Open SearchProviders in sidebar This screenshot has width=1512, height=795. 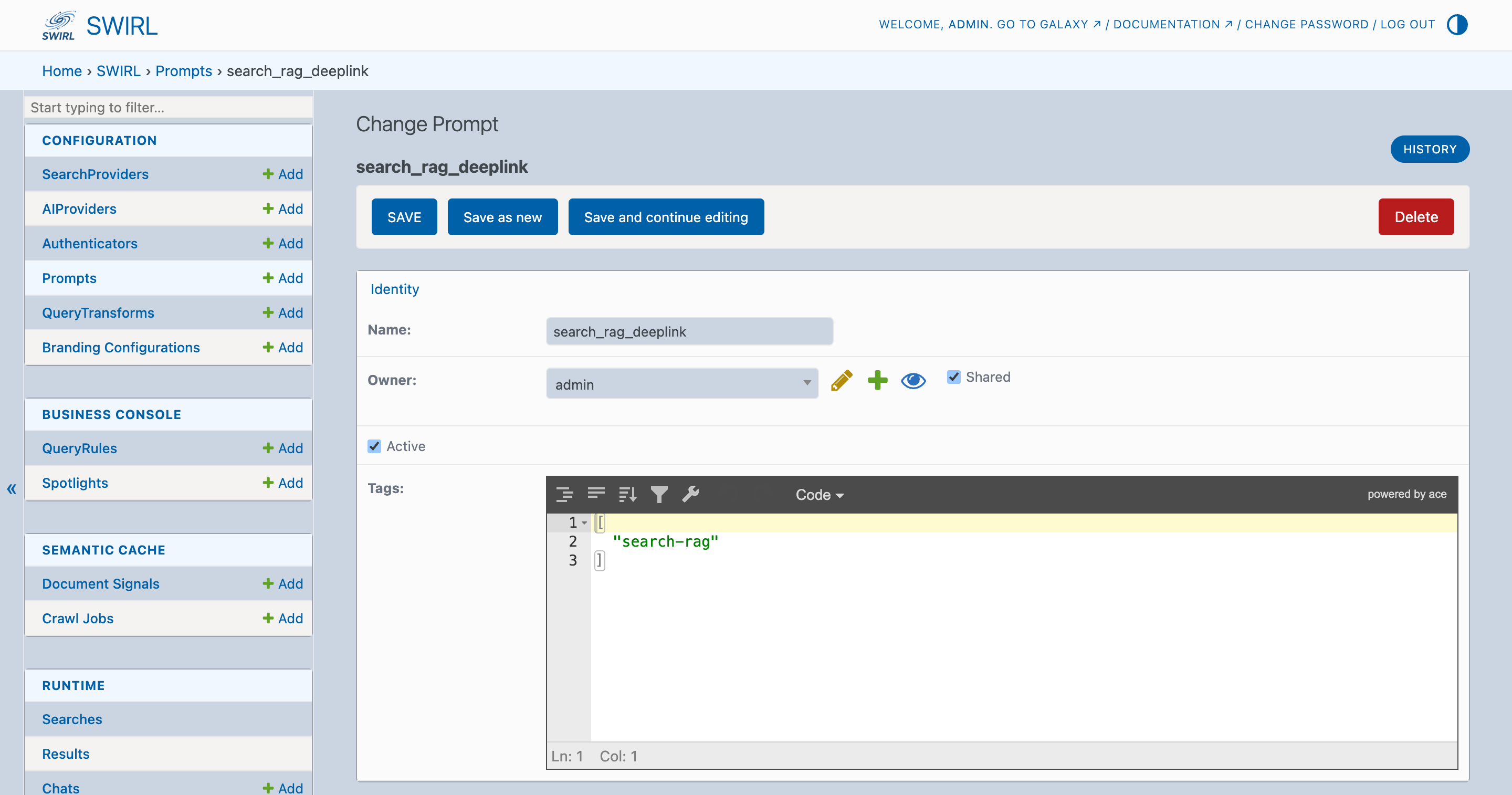(x=95, y=174)
